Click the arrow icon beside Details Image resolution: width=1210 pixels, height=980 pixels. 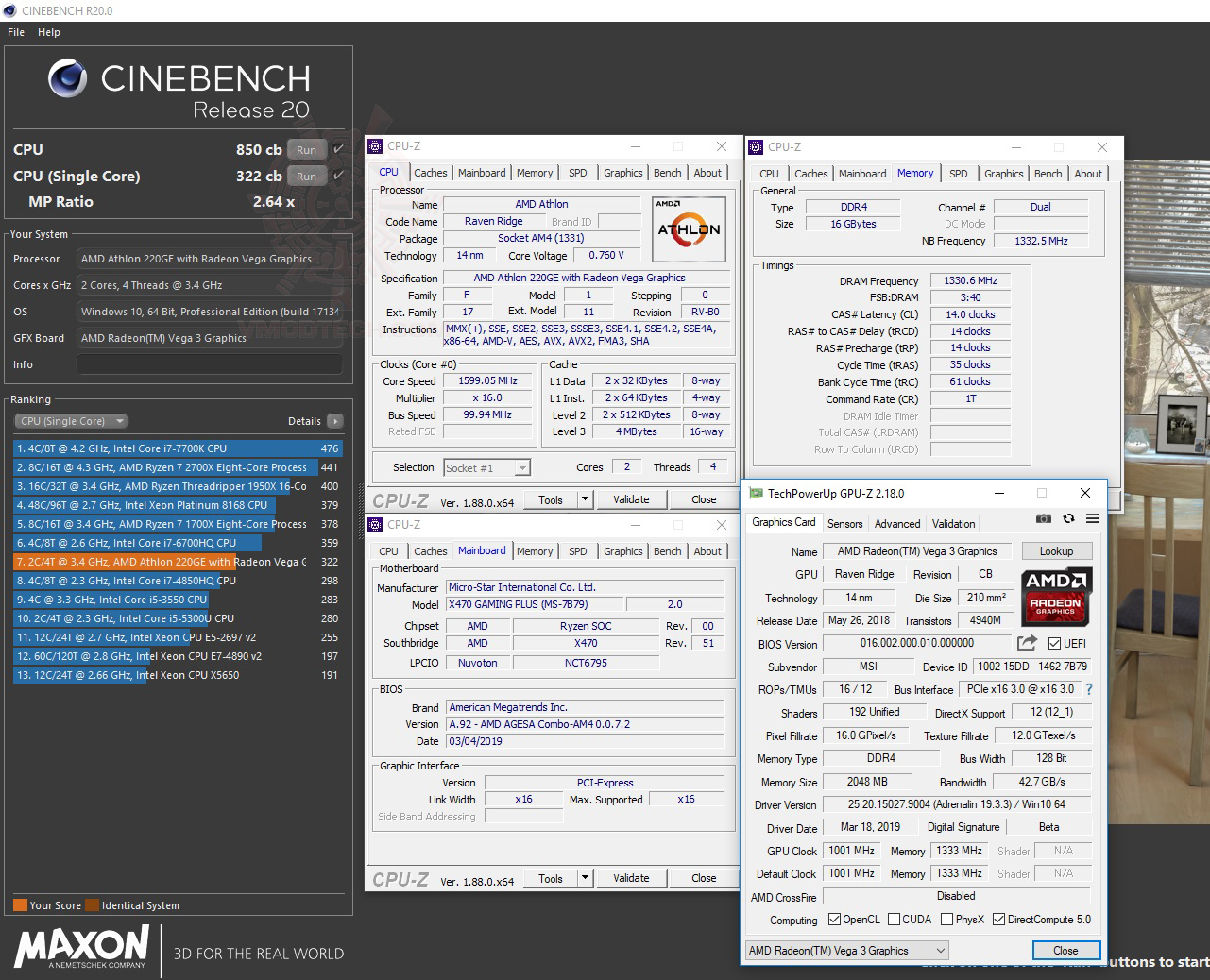pyautogui.click(x=335, y=421)
